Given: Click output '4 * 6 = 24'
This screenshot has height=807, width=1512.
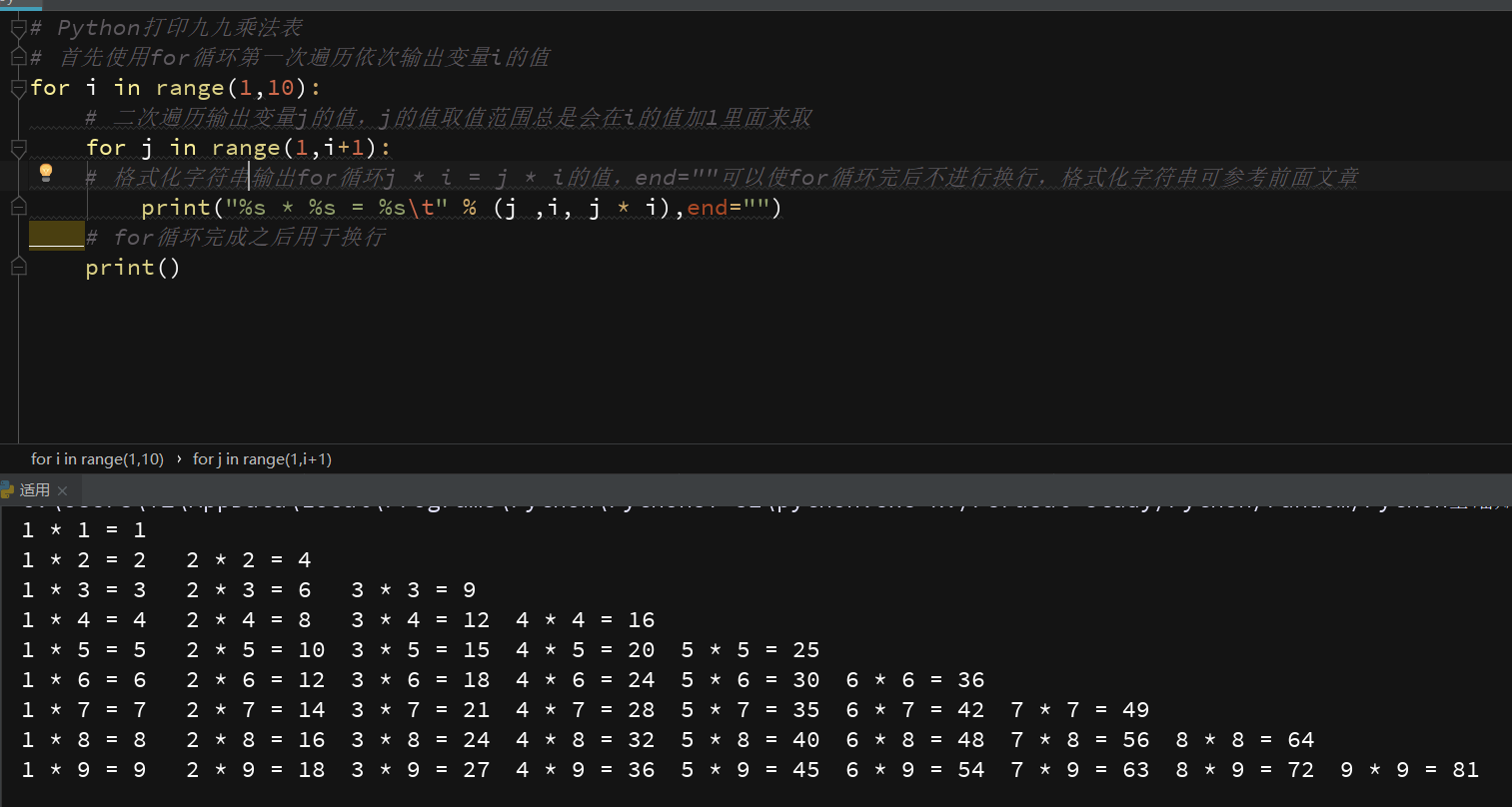Looking at the screenshot, I should 586,680.
